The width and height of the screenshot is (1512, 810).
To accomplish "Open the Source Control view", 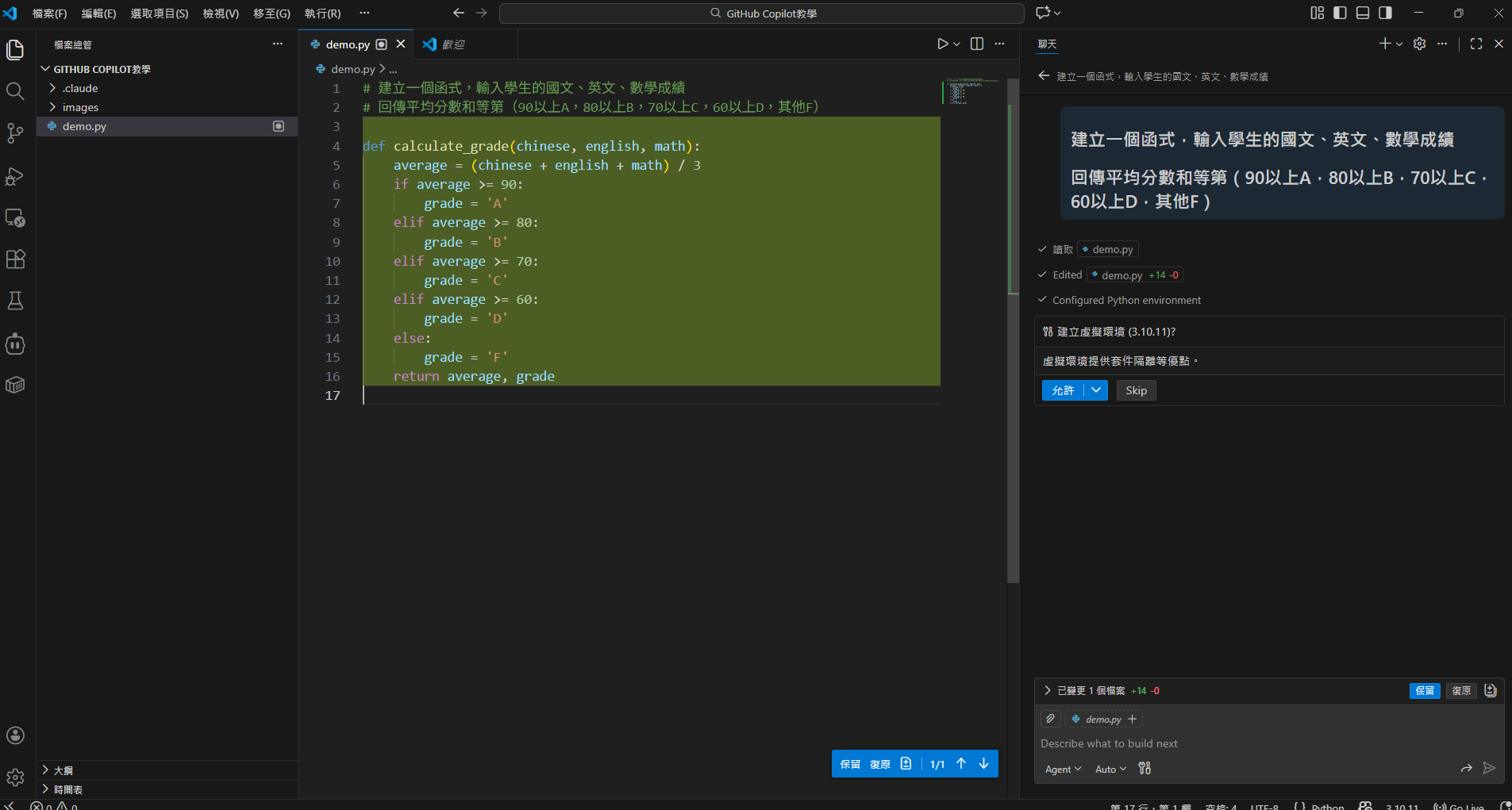I will (x=15, y=133).
